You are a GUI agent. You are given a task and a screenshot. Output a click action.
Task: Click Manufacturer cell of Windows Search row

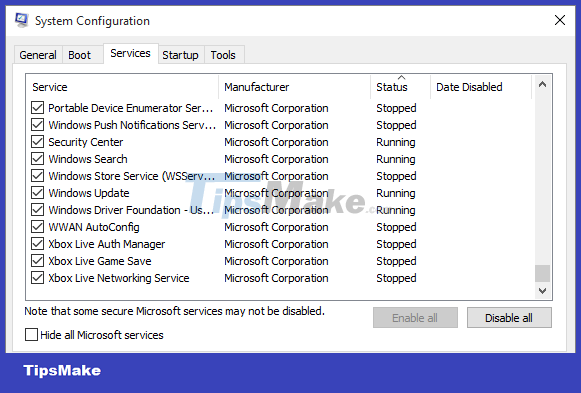pos(276,159)
